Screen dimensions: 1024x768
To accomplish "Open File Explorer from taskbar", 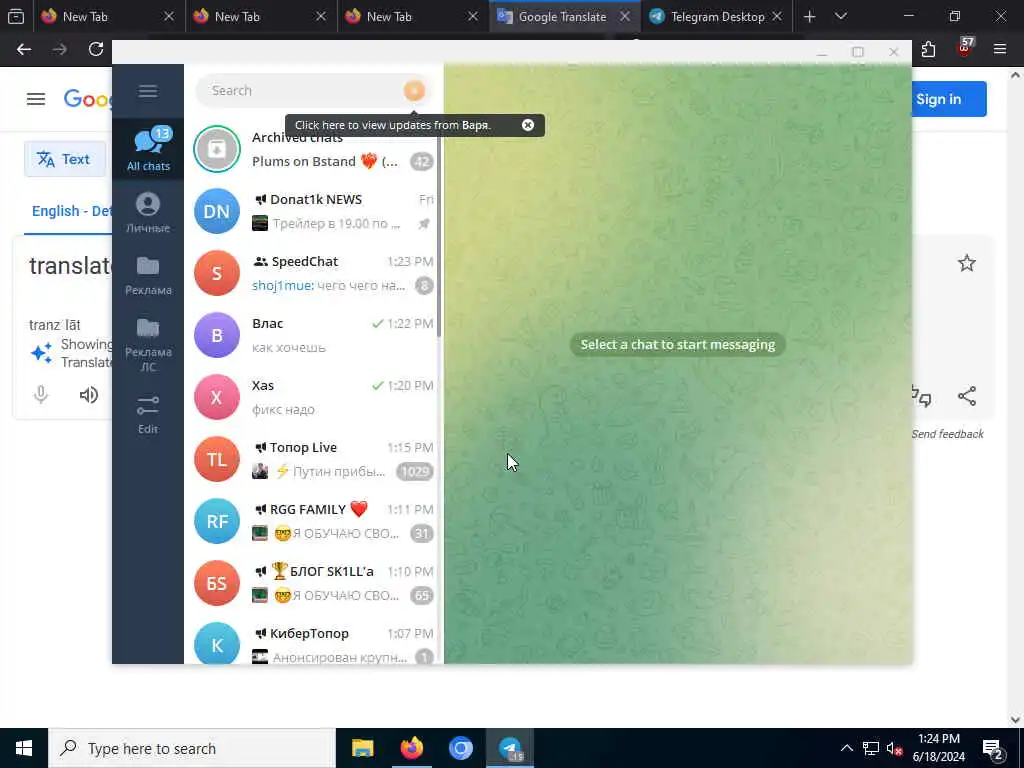I will 362,748.
